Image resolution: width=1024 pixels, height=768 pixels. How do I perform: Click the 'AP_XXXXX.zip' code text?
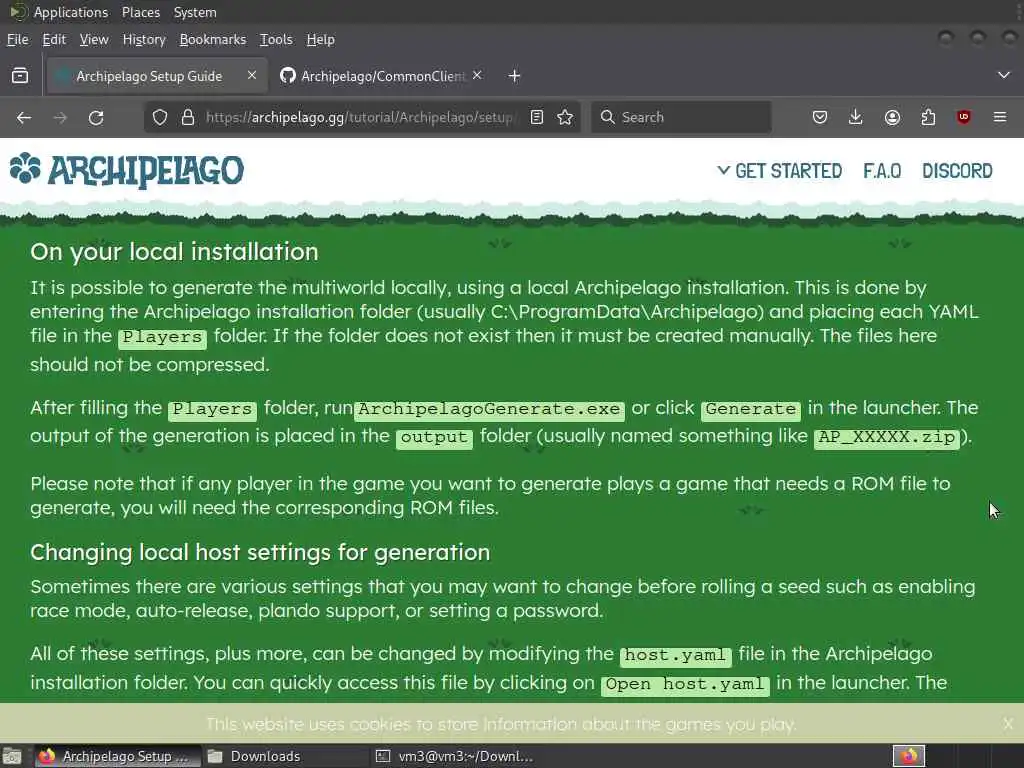pos(887,437)
